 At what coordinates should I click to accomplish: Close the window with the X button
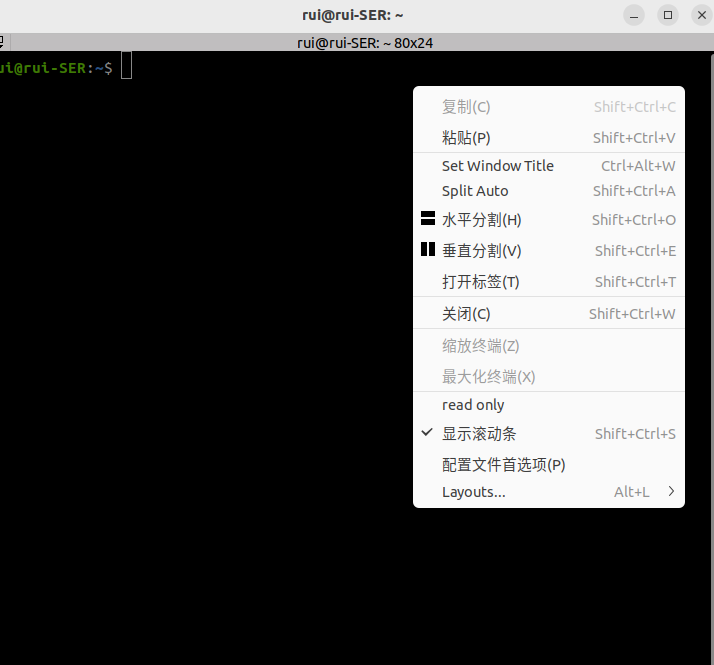click(701, 15)
